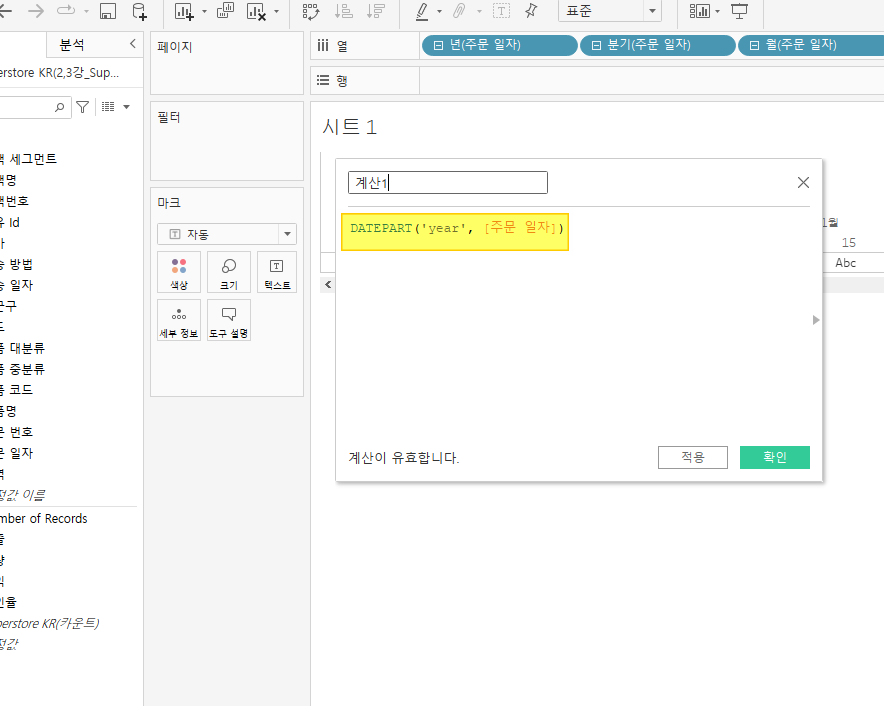The image size is (884, 706).
Task: Click the 행 rows shelf label
Action: coord(342,81)
